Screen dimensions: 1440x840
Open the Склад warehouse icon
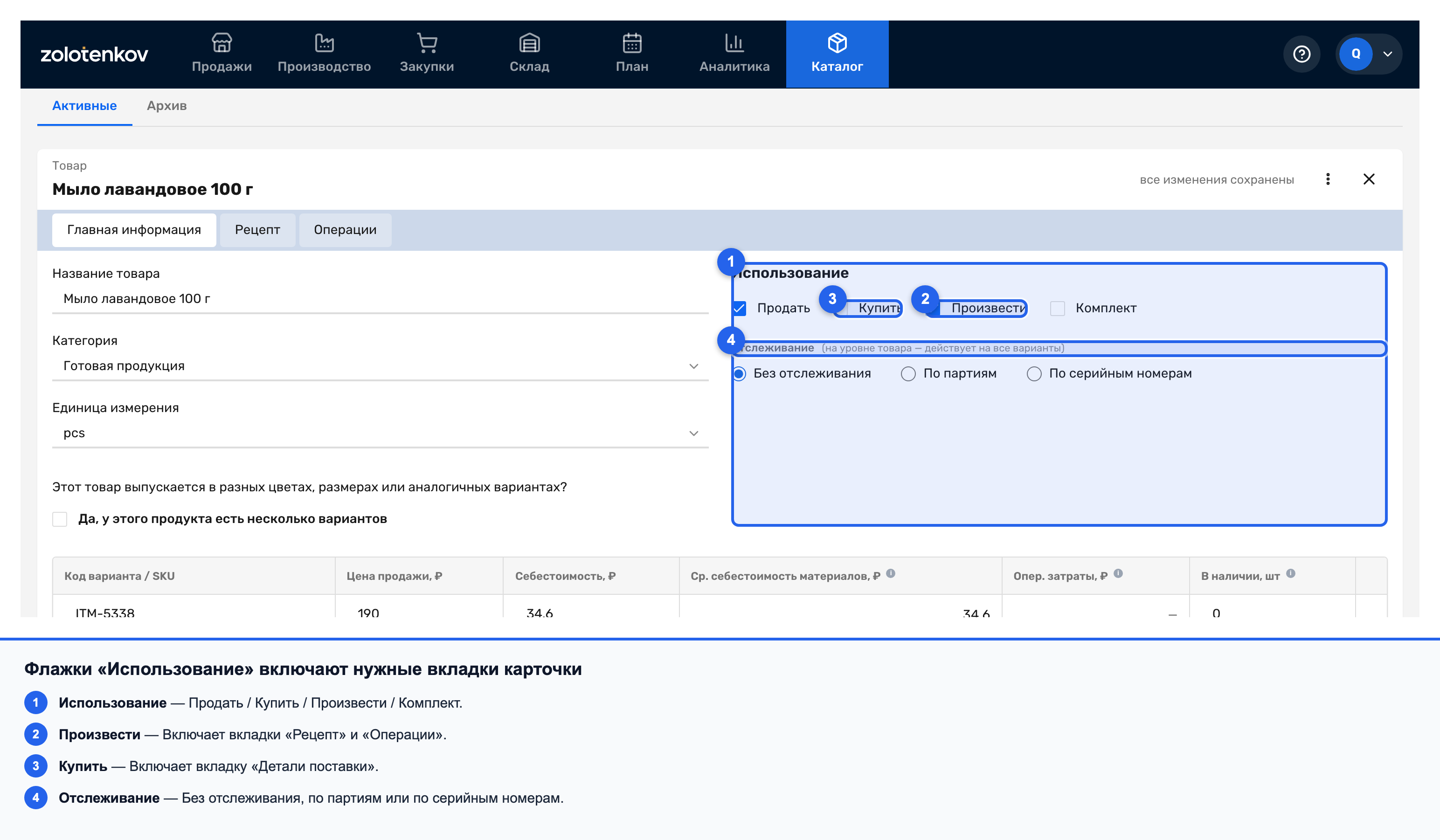point(529,43)
